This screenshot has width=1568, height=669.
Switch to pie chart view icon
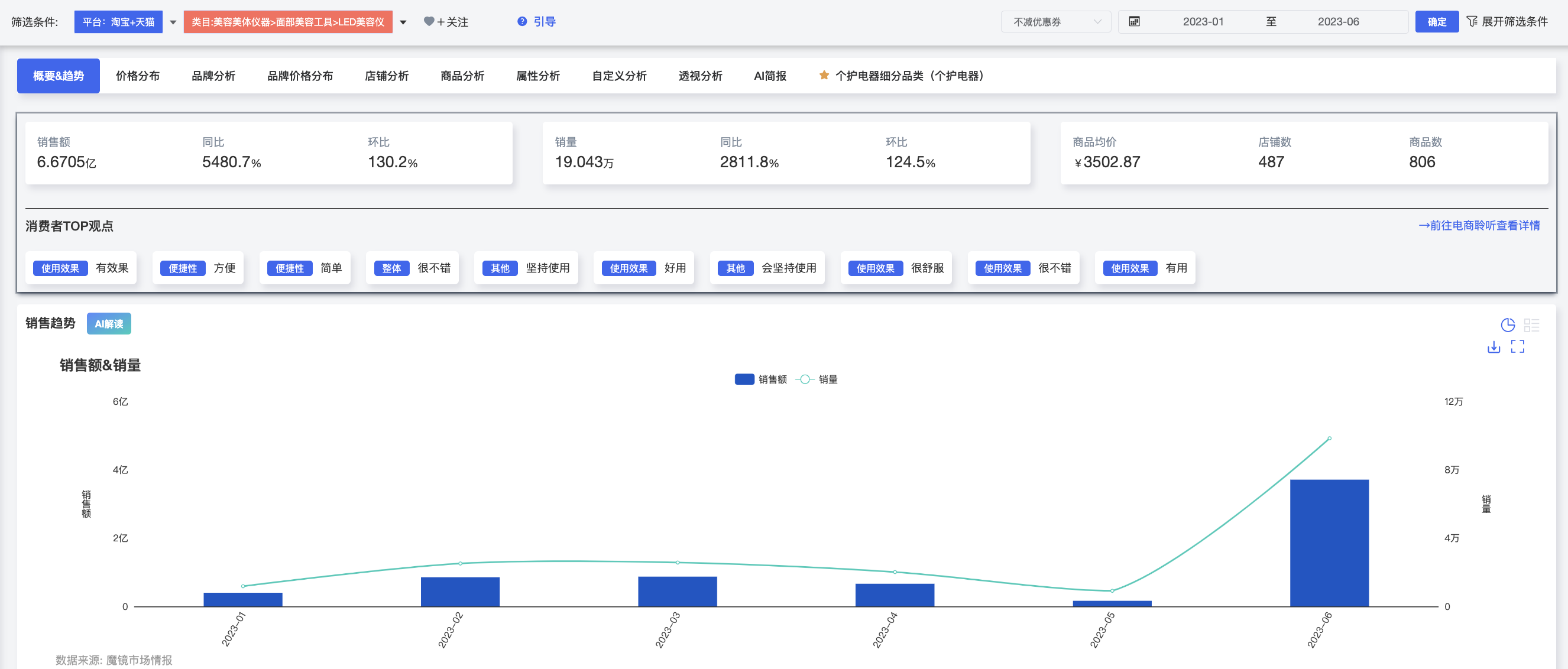[x=1507, y=325]
